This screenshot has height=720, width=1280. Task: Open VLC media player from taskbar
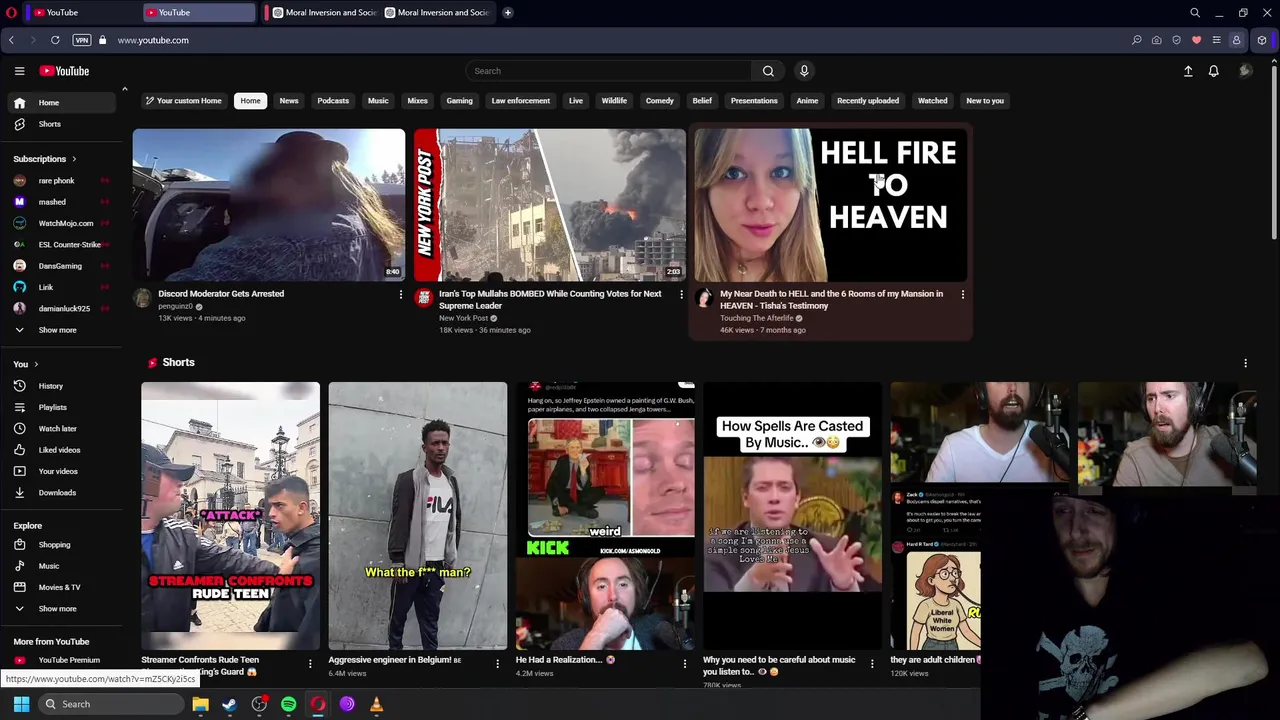pos(376,704)
